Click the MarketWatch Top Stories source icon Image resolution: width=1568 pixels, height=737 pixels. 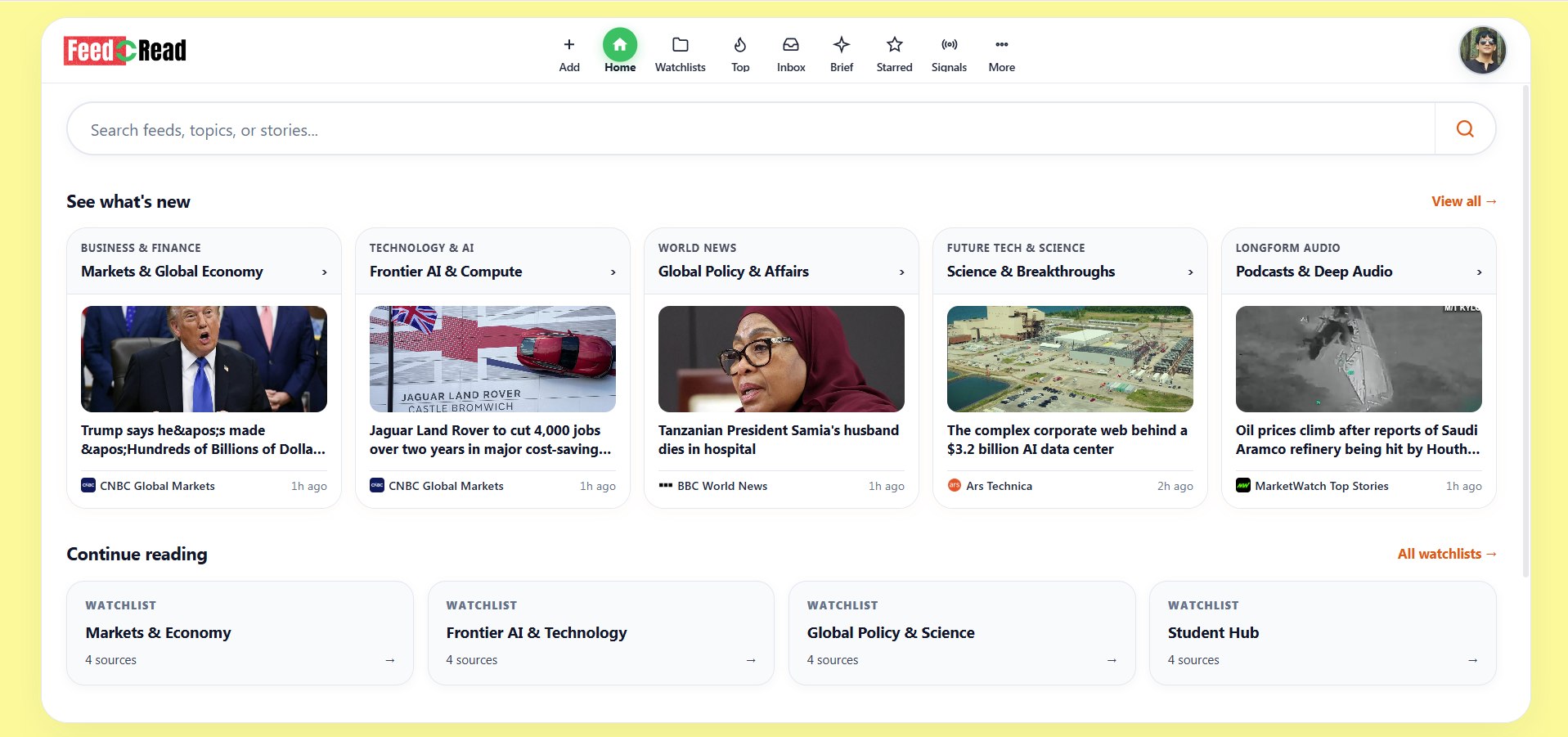(x=1243, y=485)
